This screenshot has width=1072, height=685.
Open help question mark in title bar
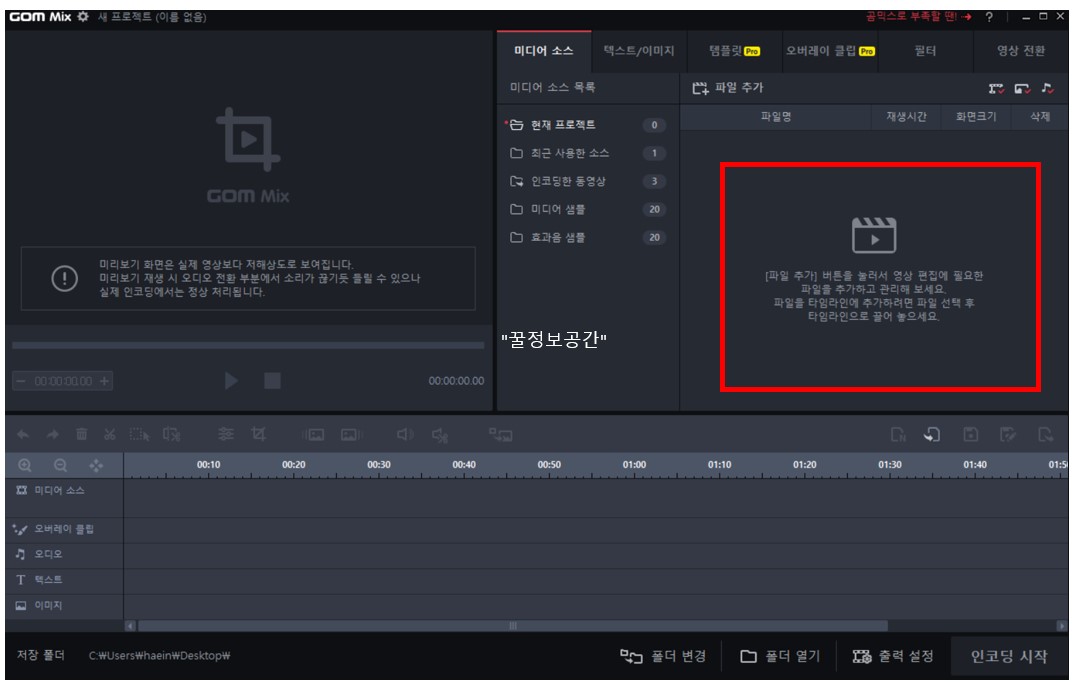point(989,17)
